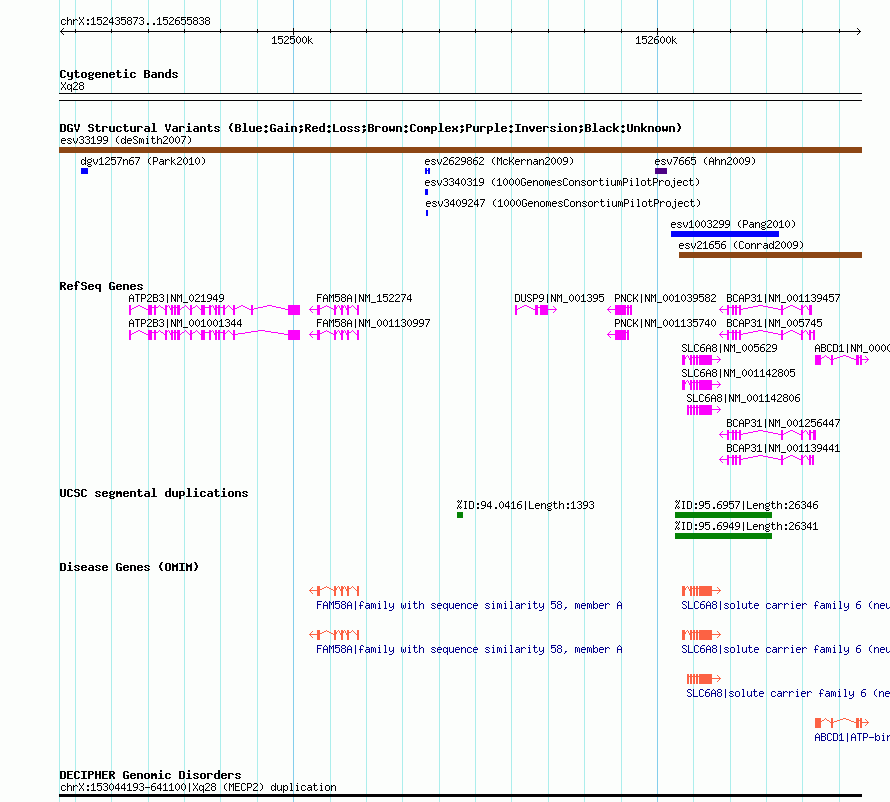
Task: Click the Disease Genes (OMIM) track title
Action: (x=129, y=566)
